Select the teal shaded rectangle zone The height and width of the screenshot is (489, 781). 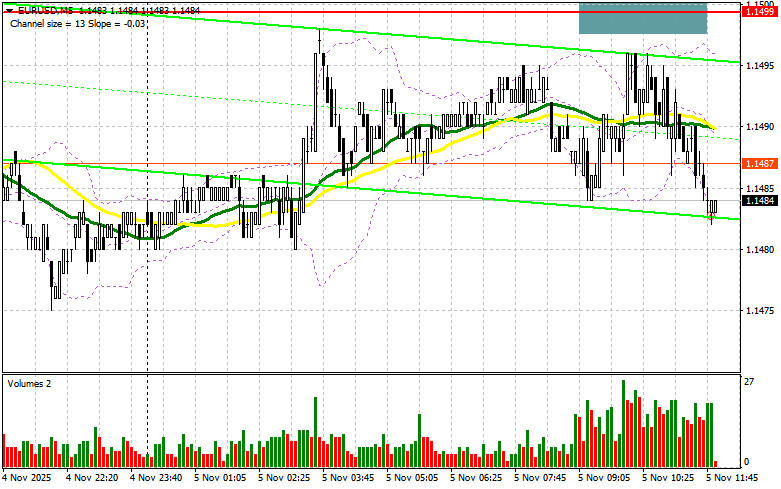click(x=642, y=18)
